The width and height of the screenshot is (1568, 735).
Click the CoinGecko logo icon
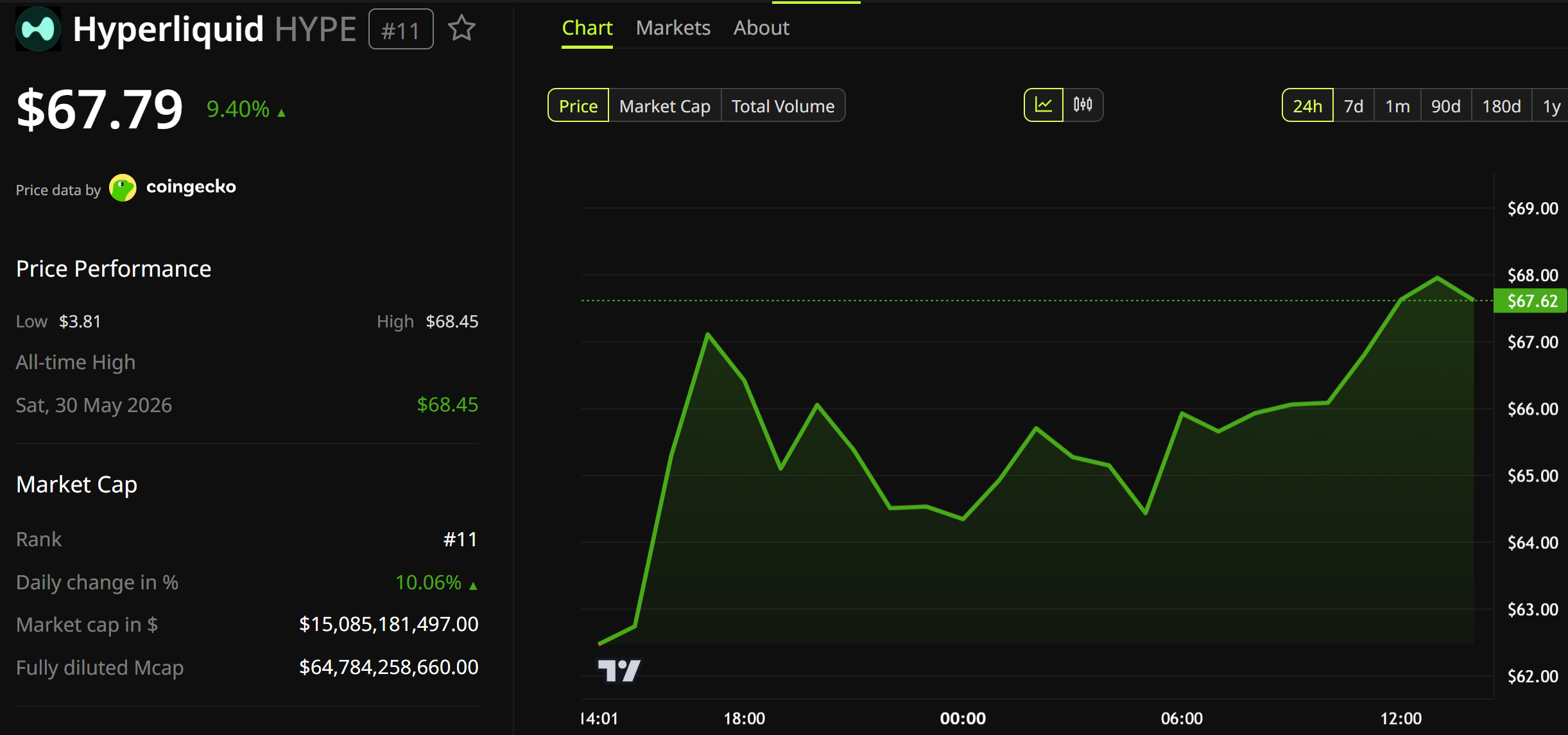click(x=123, y=187)
